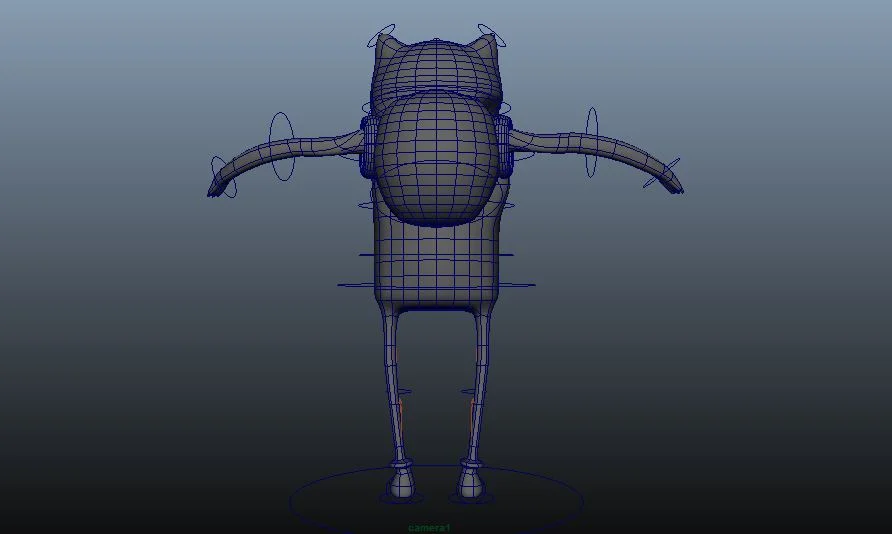Click the right backpack strap
Viewport: 892px width, 534px height.
[x=505, y=145]
